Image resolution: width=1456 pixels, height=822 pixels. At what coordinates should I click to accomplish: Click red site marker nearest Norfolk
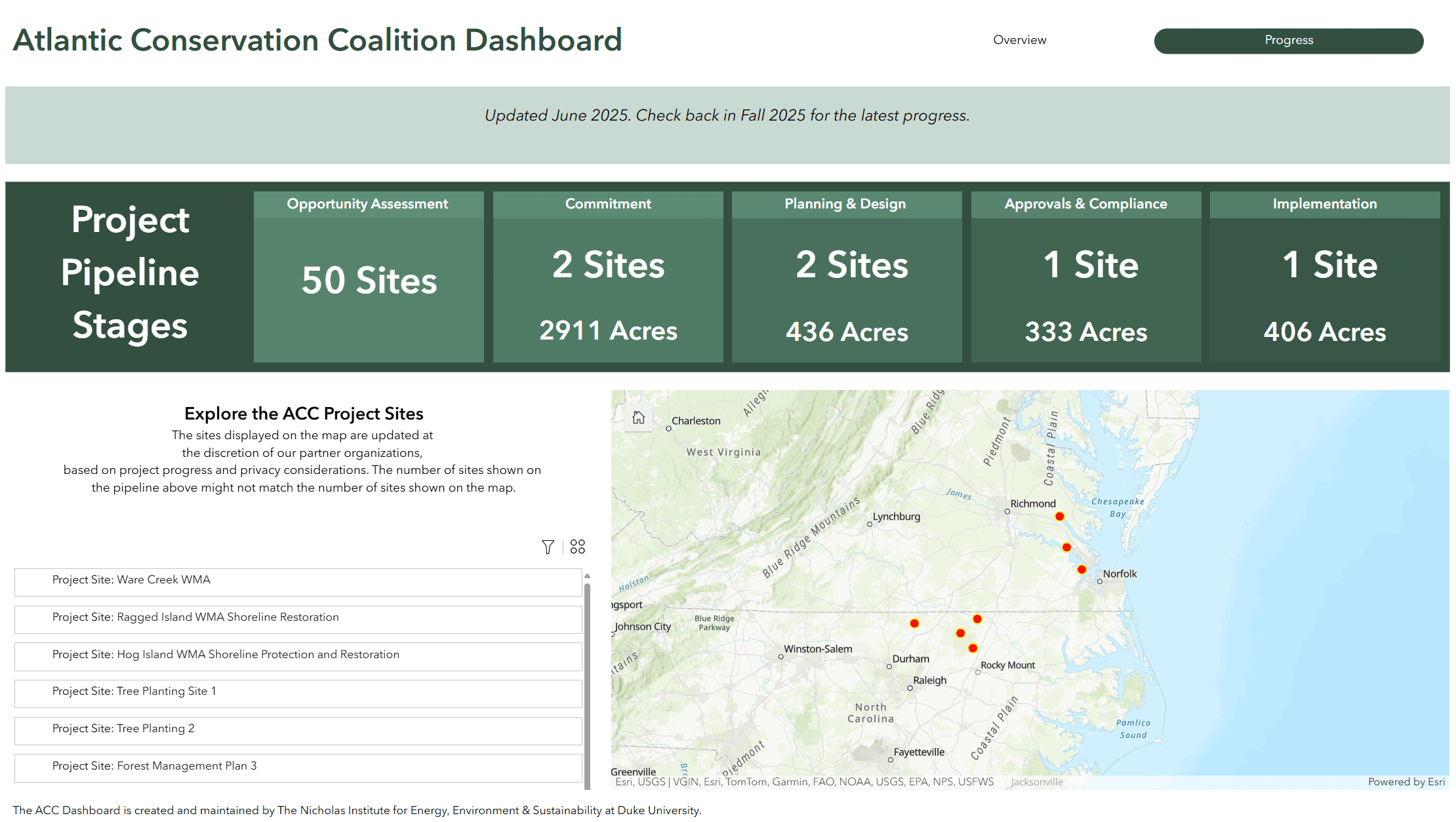pos(1082,570)
